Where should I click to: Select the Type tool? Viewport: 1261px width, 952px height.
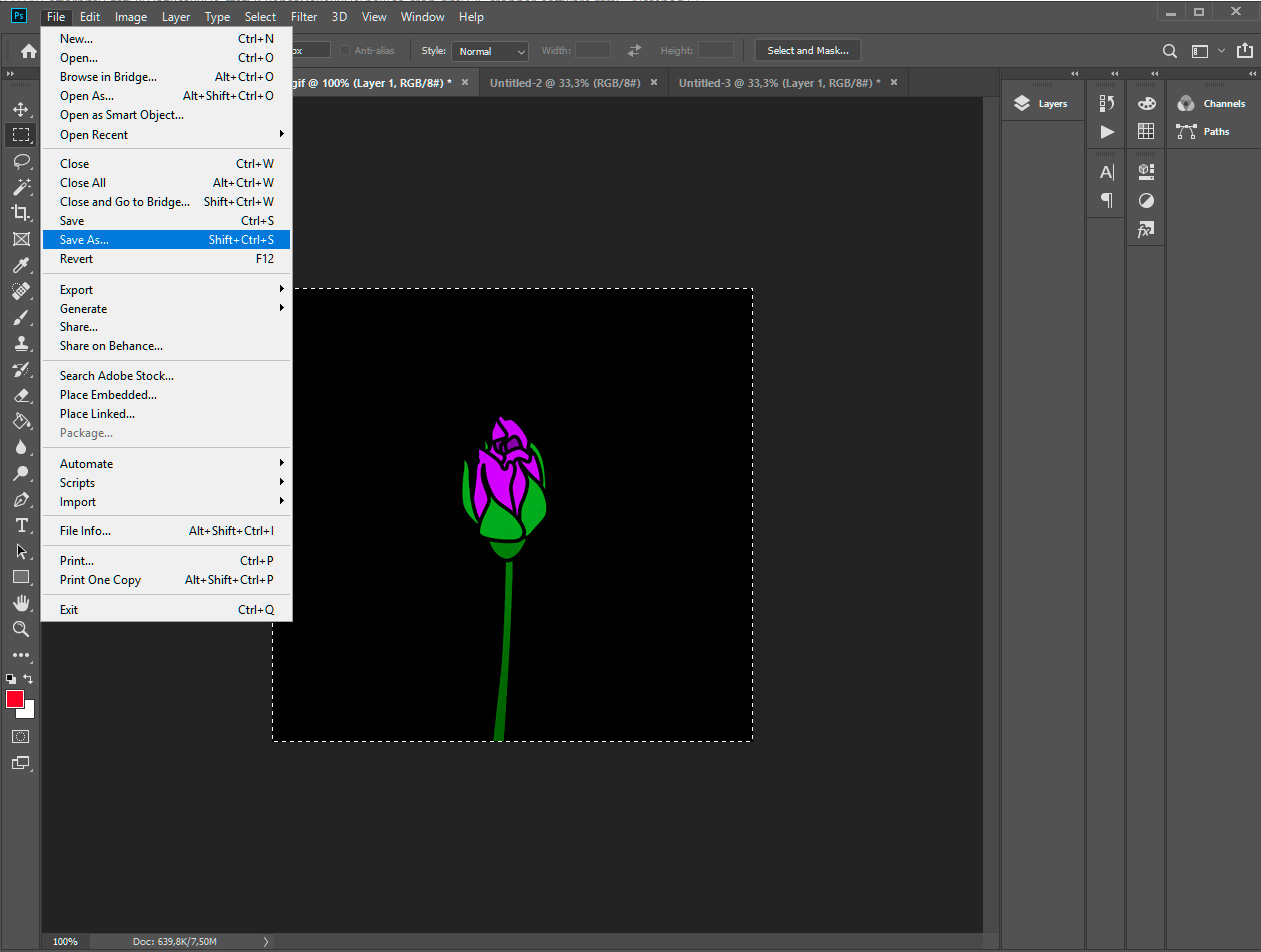pyautogui.click(x=21, y=525)
